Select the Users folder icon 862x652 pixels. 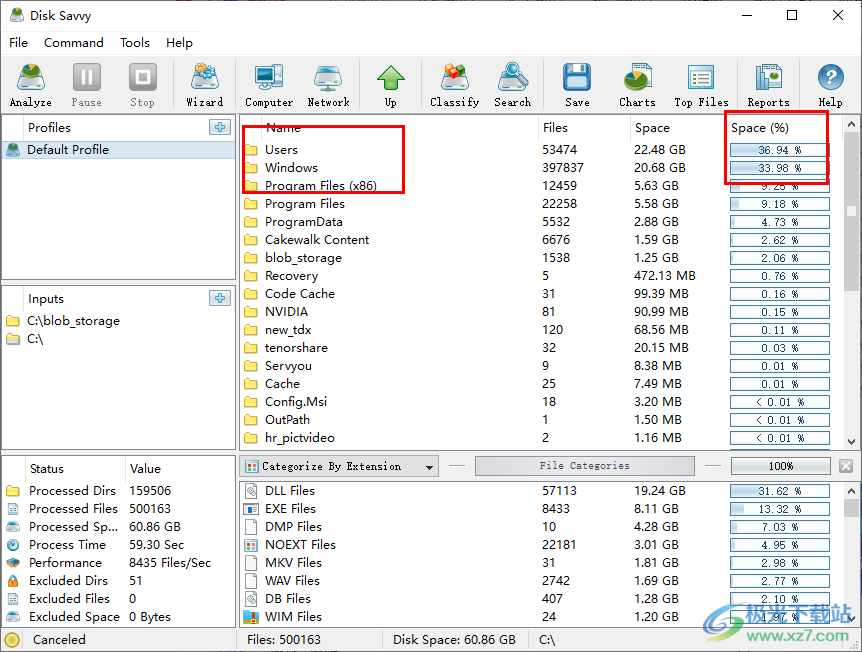pos(251,150)
